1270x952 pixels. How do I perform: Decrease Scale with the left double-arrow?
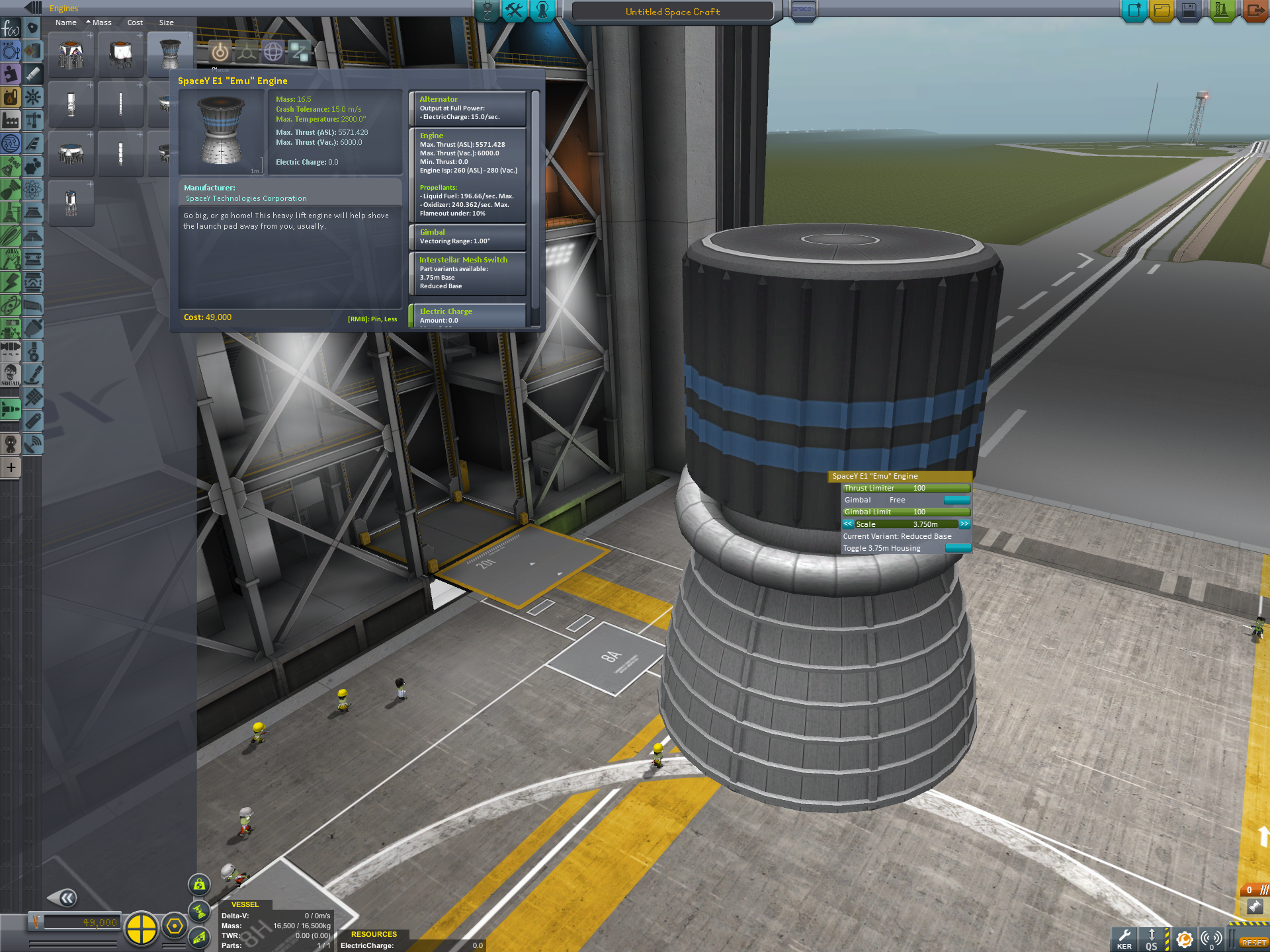click(848, 524)
